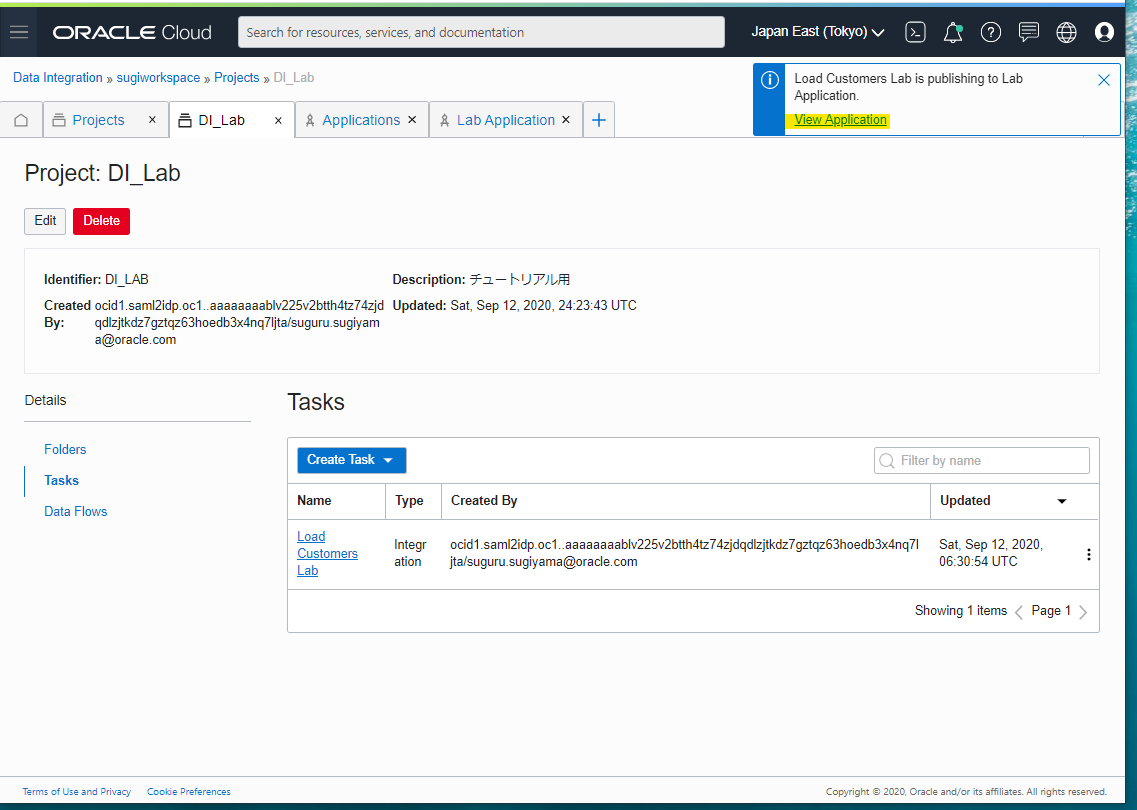This screenshot has height=810, width=1137.
Task: Open the language globe icon
Action: 1066,32
